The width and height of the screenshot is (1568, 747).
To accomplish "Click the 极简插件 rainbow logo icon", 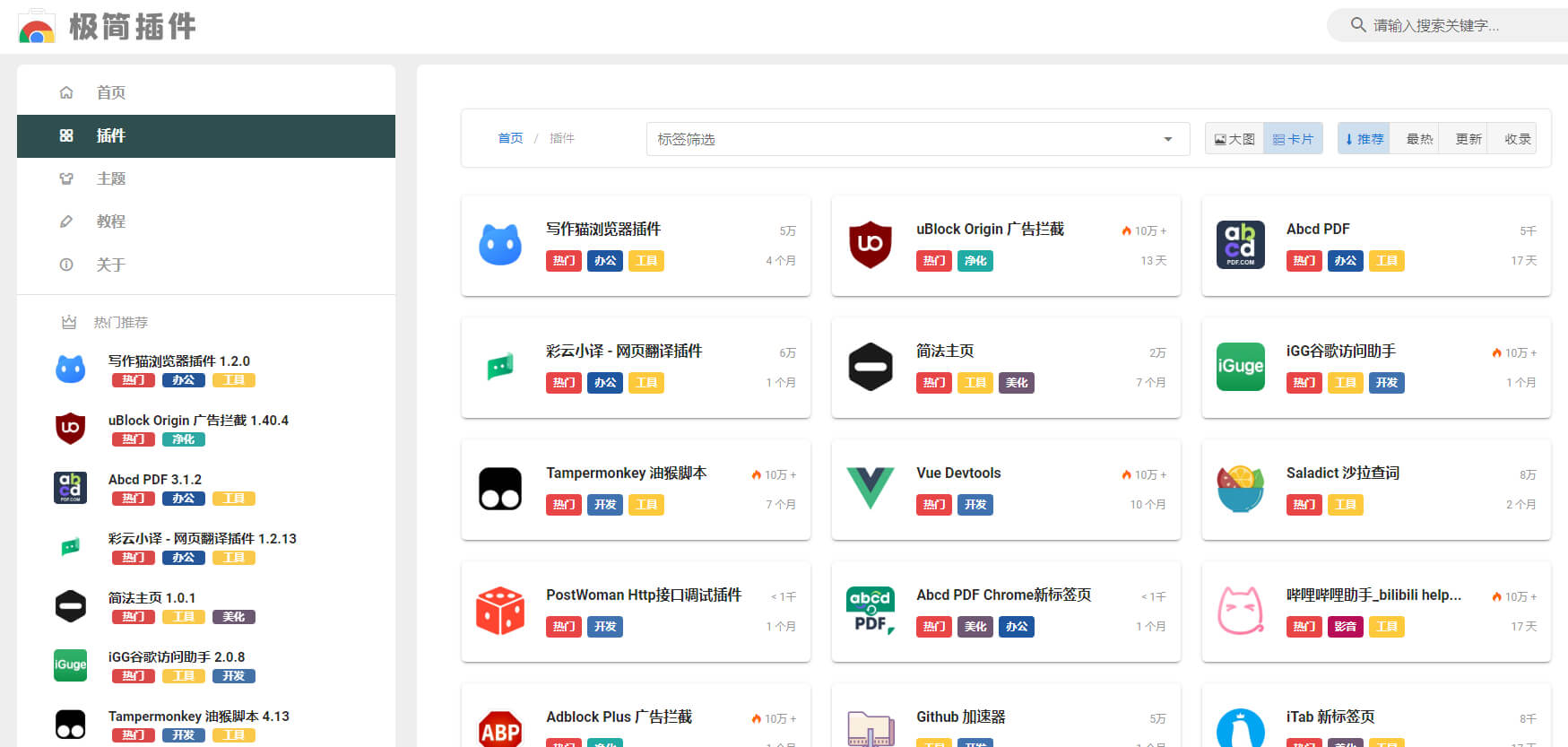I will (37, 27).
